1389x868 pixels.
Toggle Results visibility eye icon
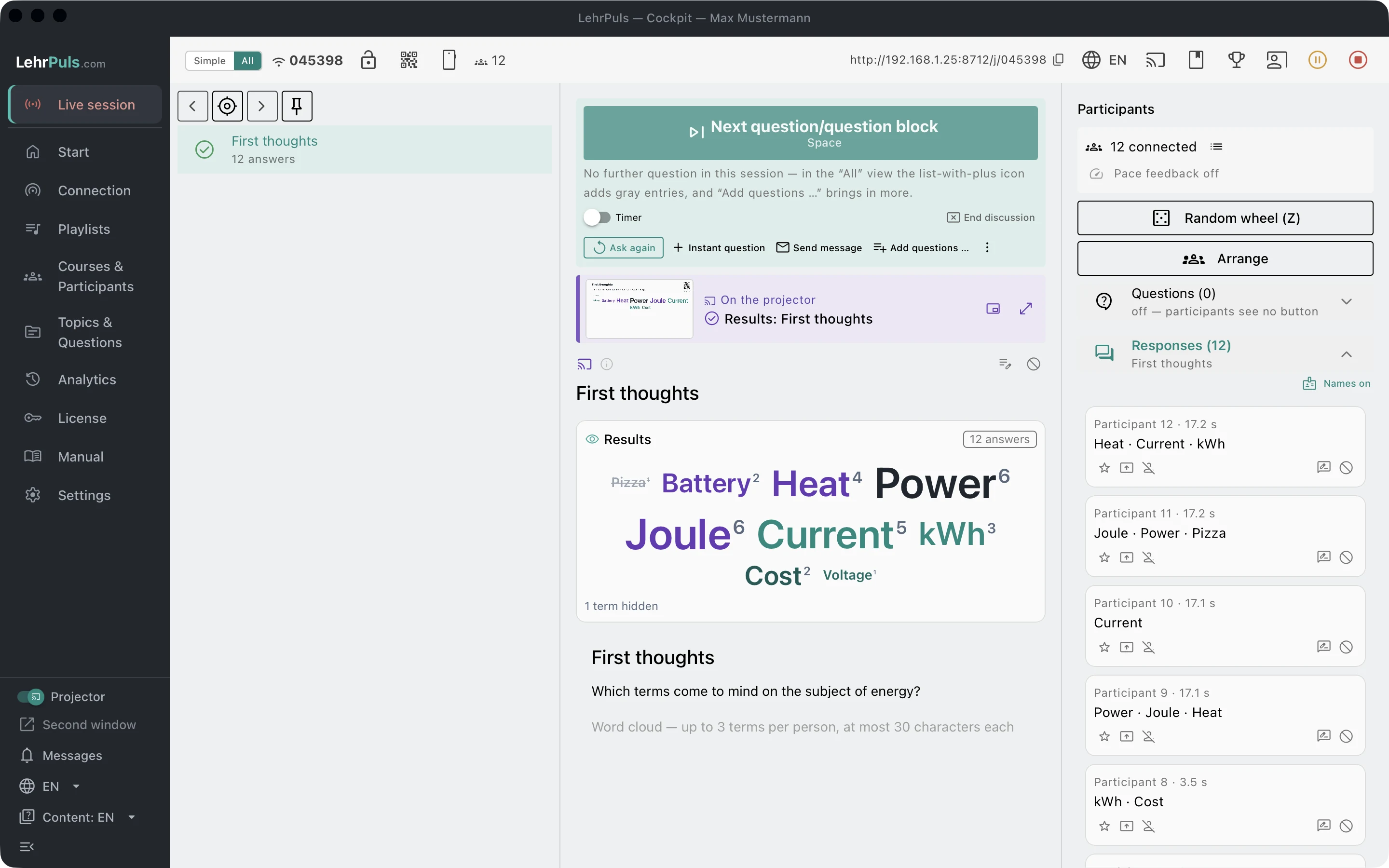pyautogui.click(x=592, y=439)
